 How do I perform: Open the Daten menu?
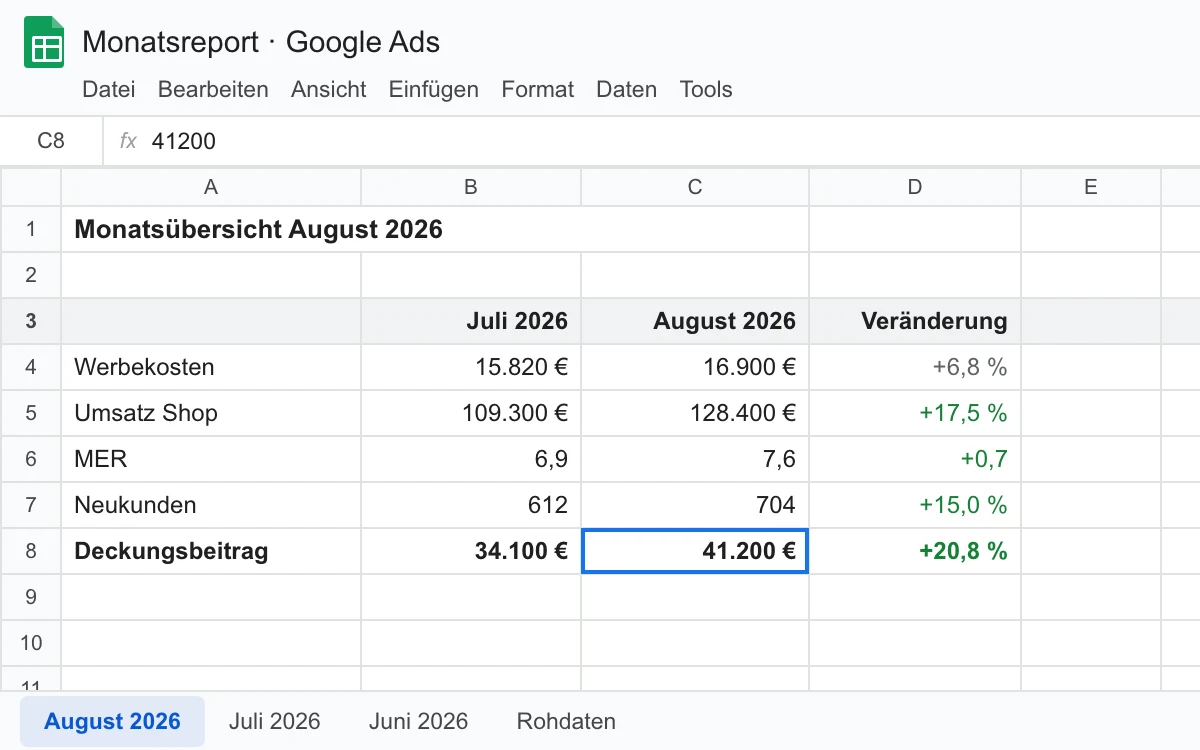(x=627, y=89)
